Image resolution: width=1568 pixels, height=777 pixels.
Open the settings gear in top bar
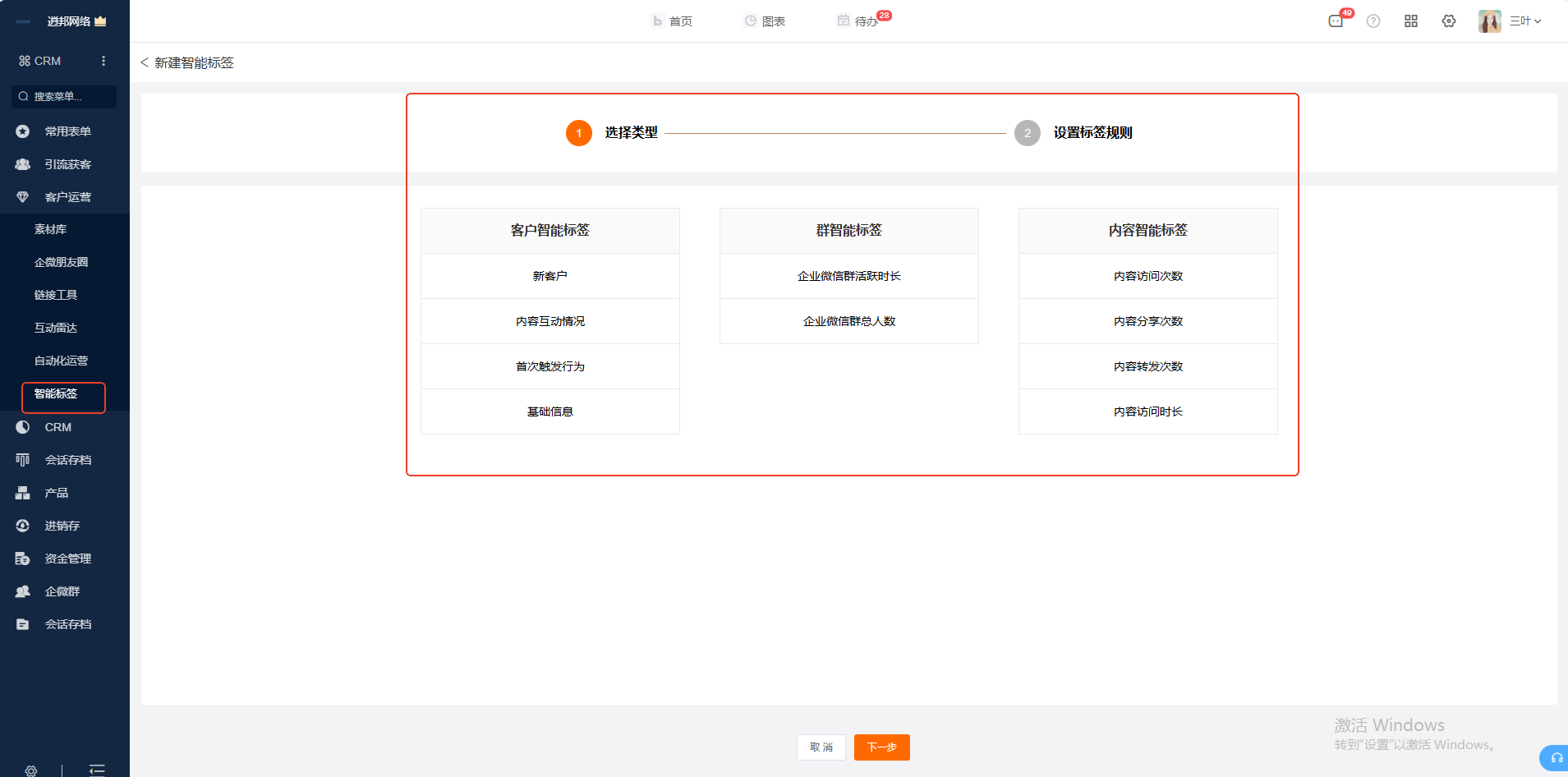point(1449,21)
